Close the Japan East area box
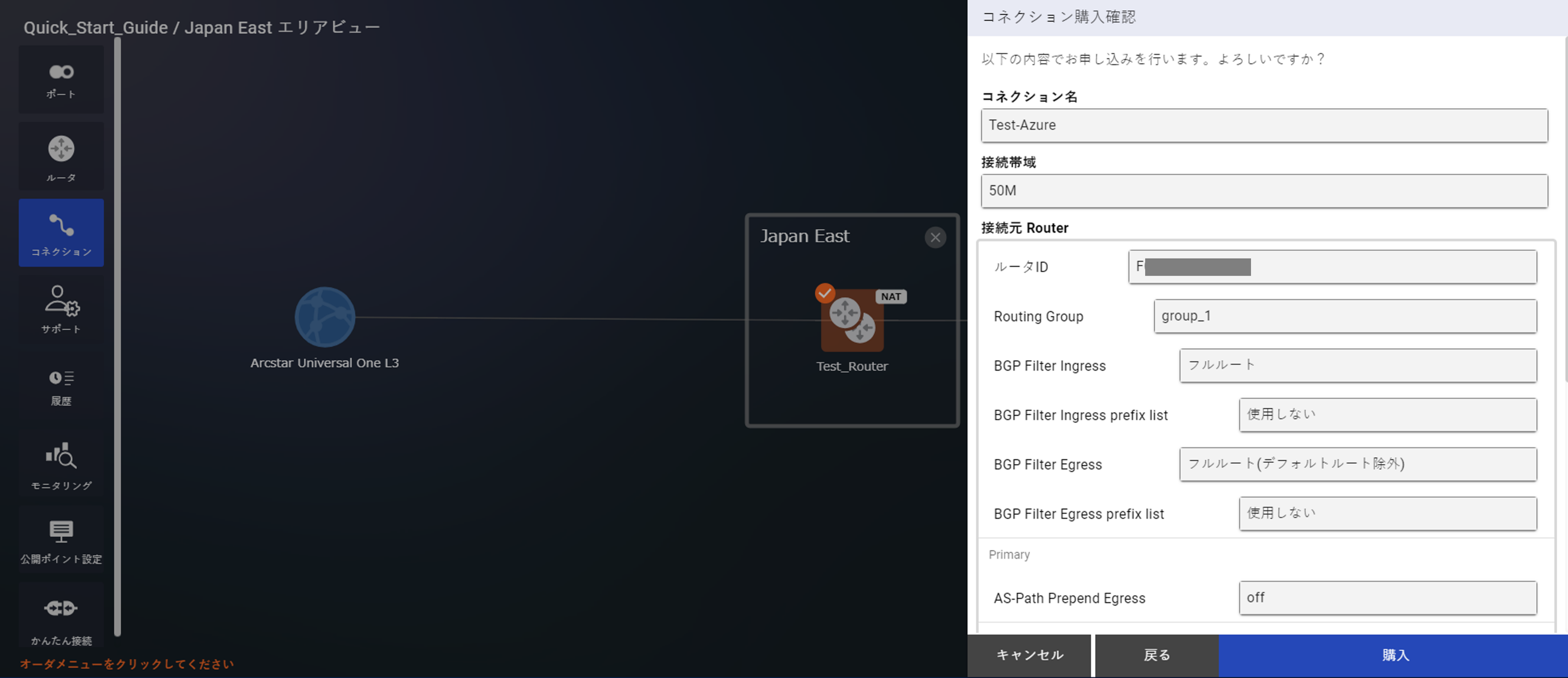 coord(935,237)
